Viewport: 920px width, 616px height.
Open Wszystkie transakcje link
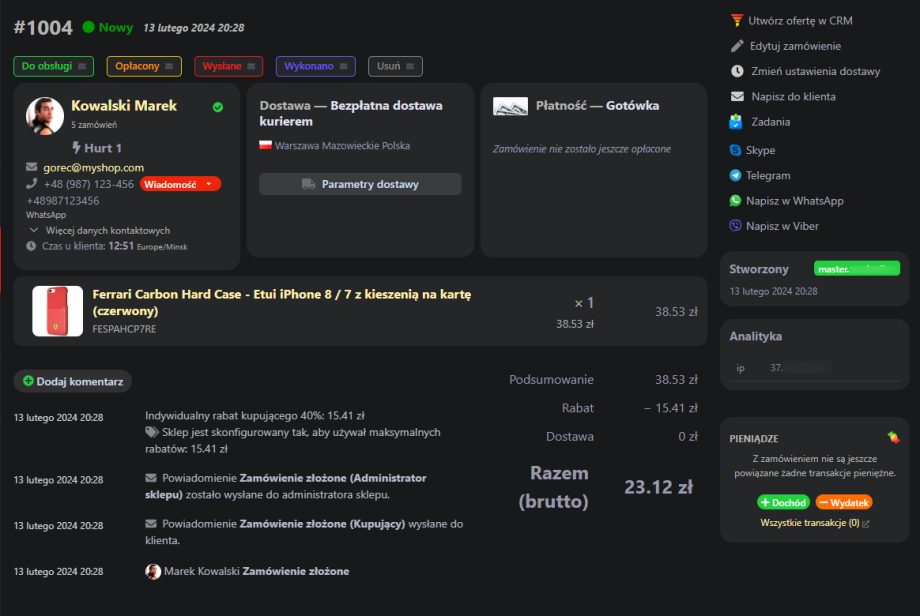(x=814, y=523)
